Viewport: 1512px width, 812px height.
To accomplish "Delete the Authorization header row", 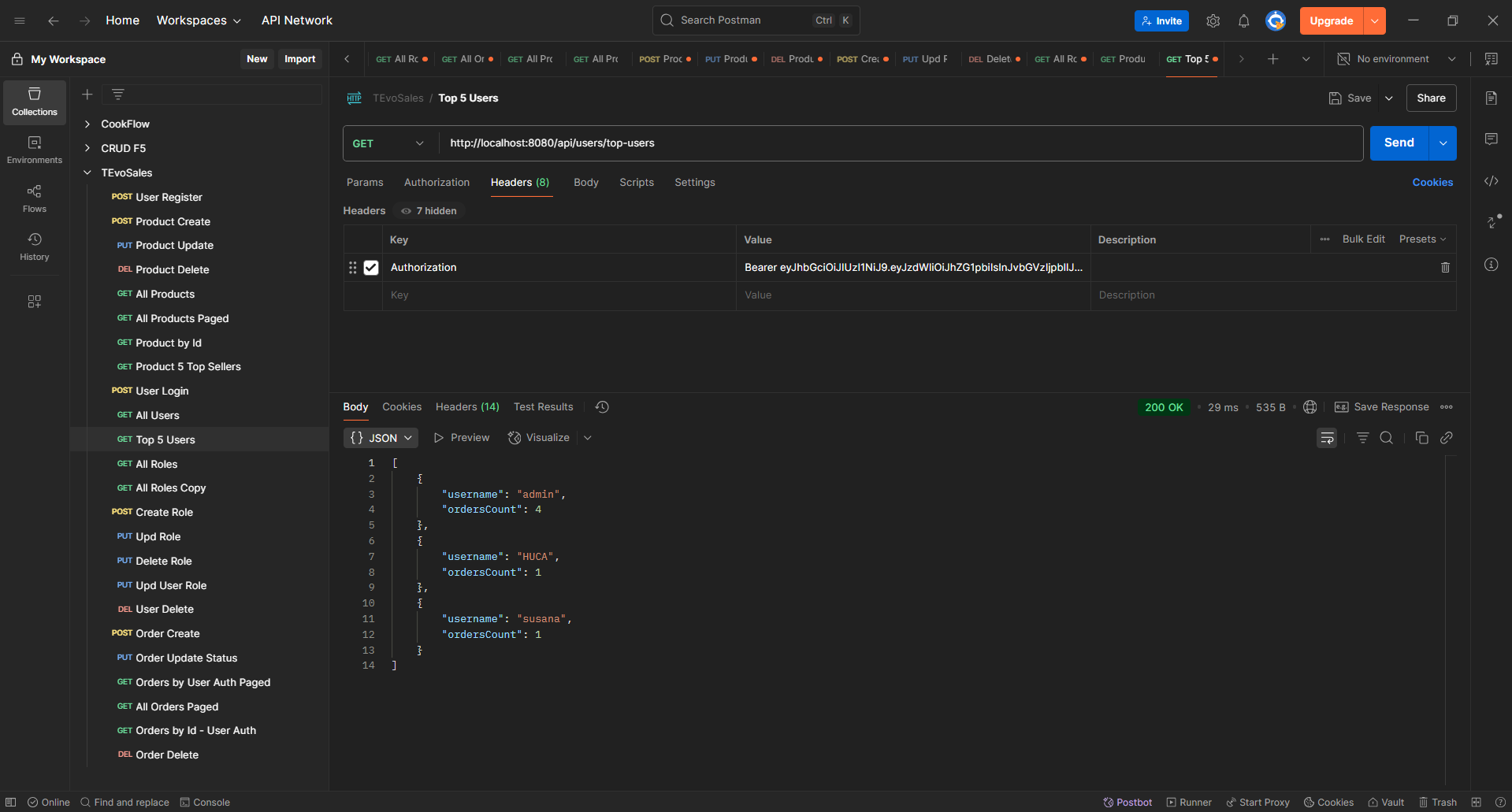I will (x=1446, y=268).
